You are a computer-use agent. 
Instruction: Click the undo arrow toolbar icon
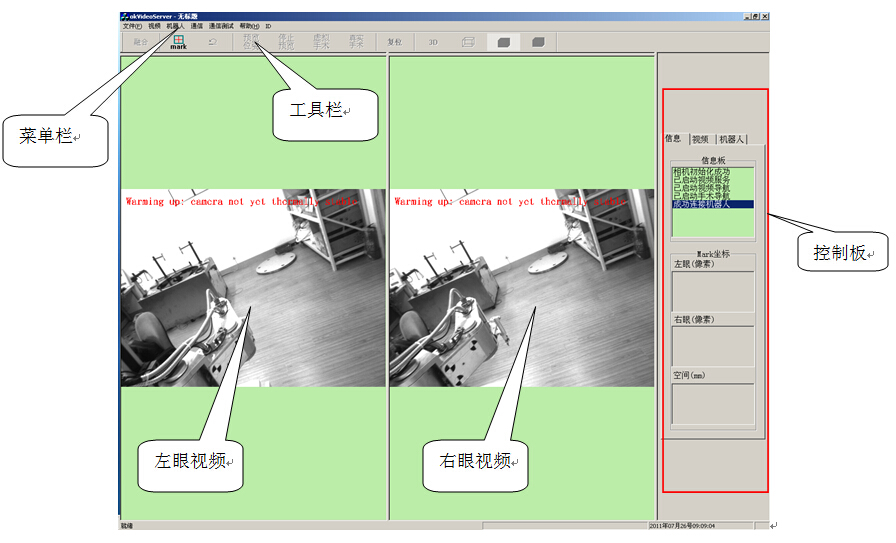[x=212, y=42]
